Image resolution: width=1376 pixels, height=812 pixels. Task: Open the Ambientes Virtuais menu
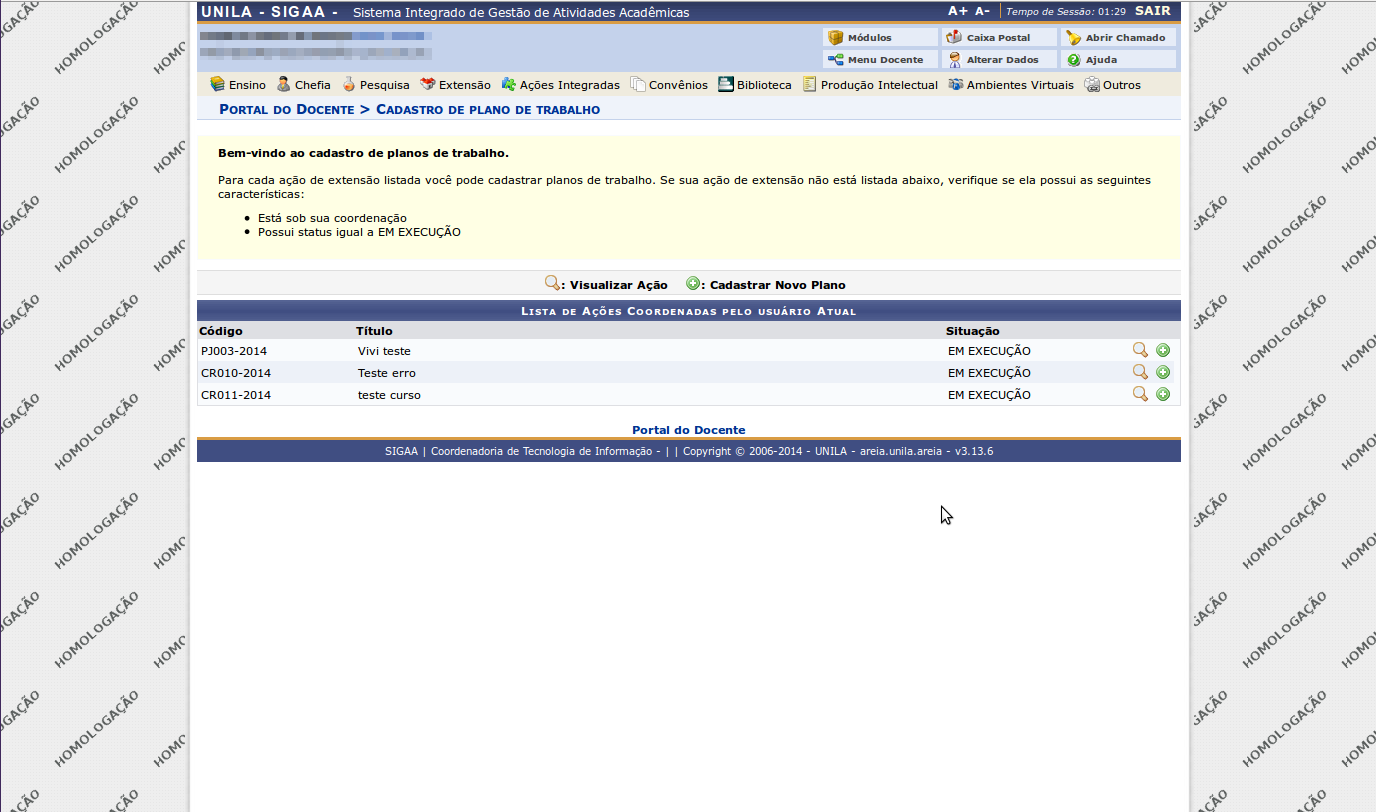point(1020,85)
